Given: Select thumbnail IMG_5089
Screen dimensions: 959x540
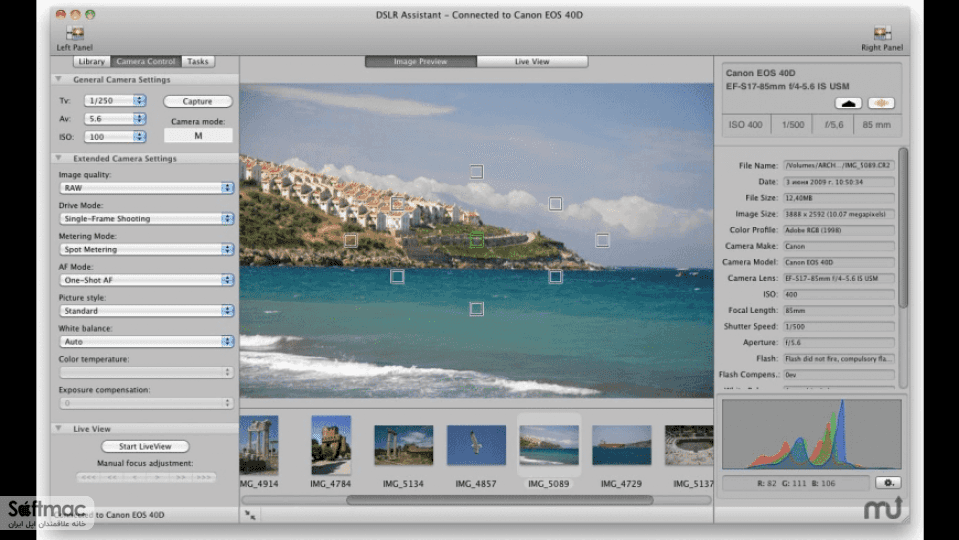Looking at the screenshot, I should pyautogui.click(x=549, y=445).
